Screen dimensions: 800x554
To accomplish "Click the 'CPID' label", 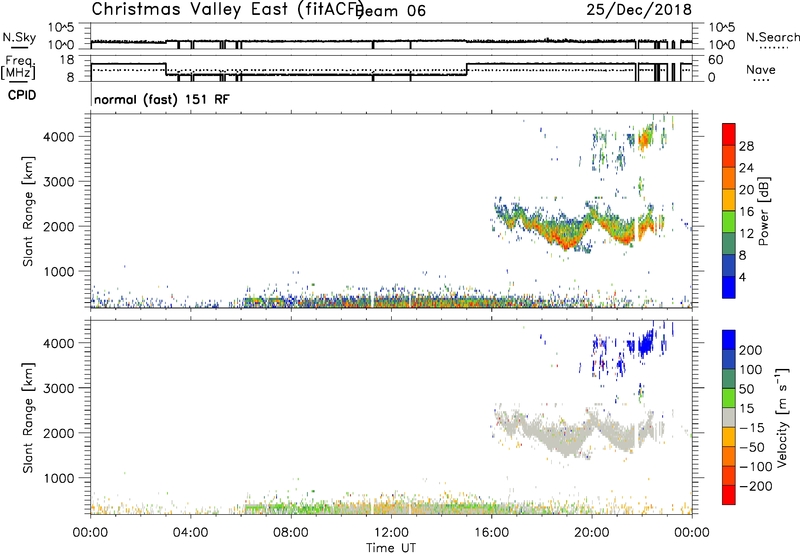I will tap(22, 95).
